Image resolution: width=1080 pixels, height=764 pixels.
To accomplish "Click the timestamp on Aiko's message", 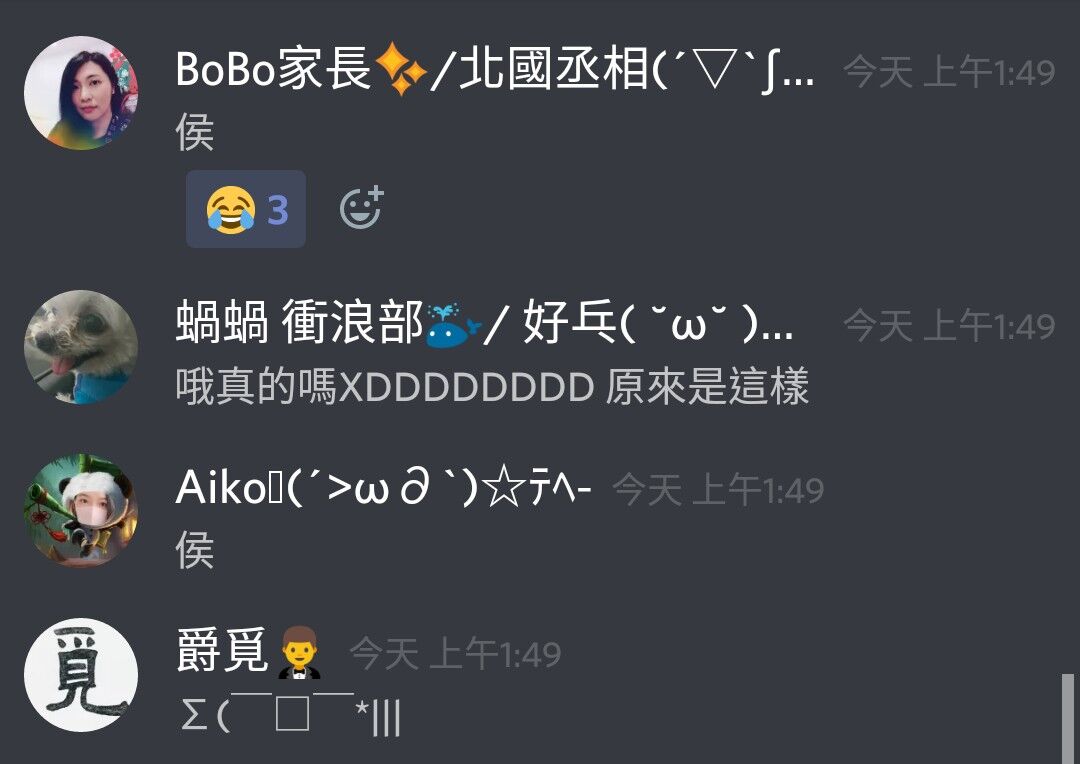I will (718, 490).
